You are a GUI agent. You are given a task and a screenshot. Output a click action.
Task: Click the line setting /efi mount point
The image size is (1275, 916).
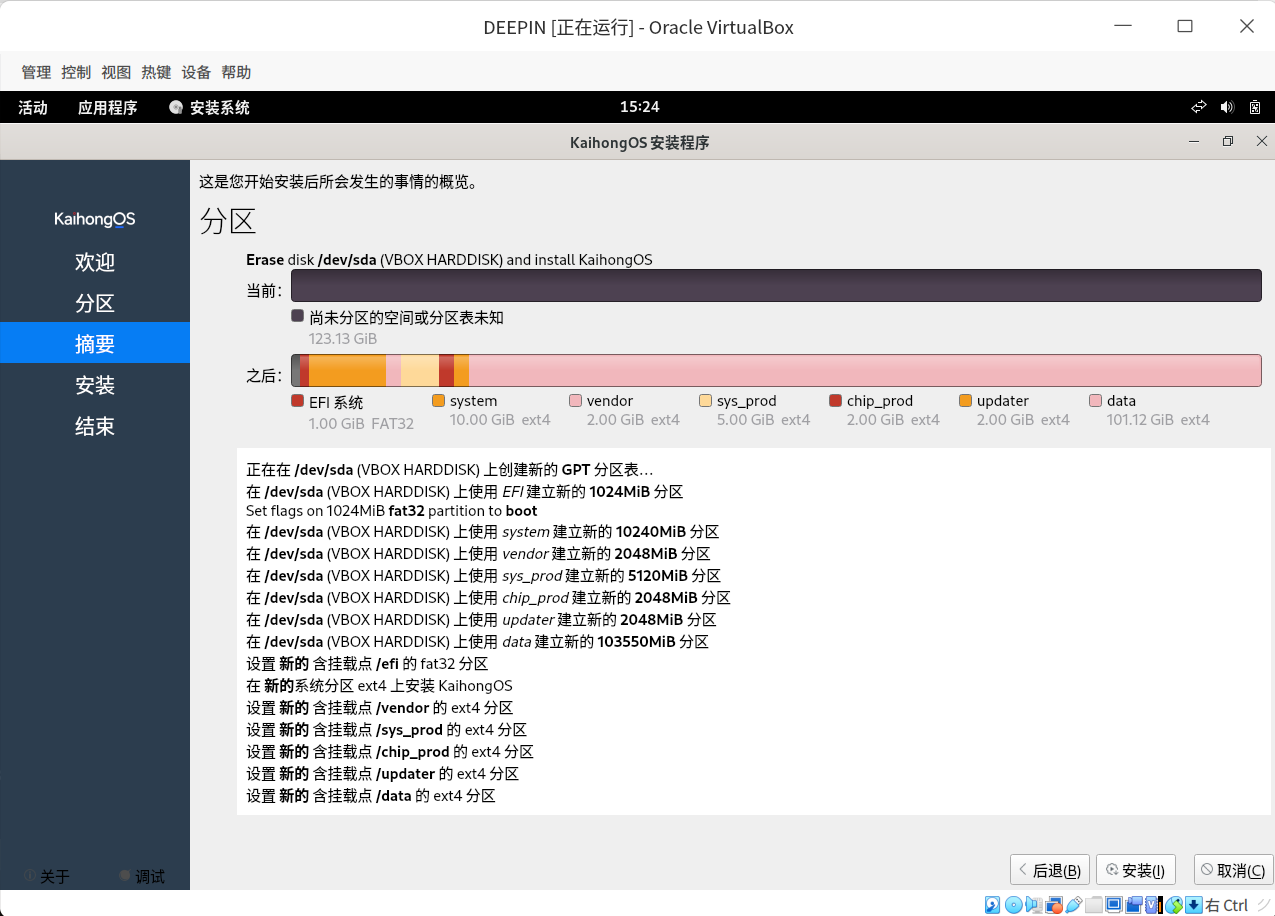[x=367, y=664]
